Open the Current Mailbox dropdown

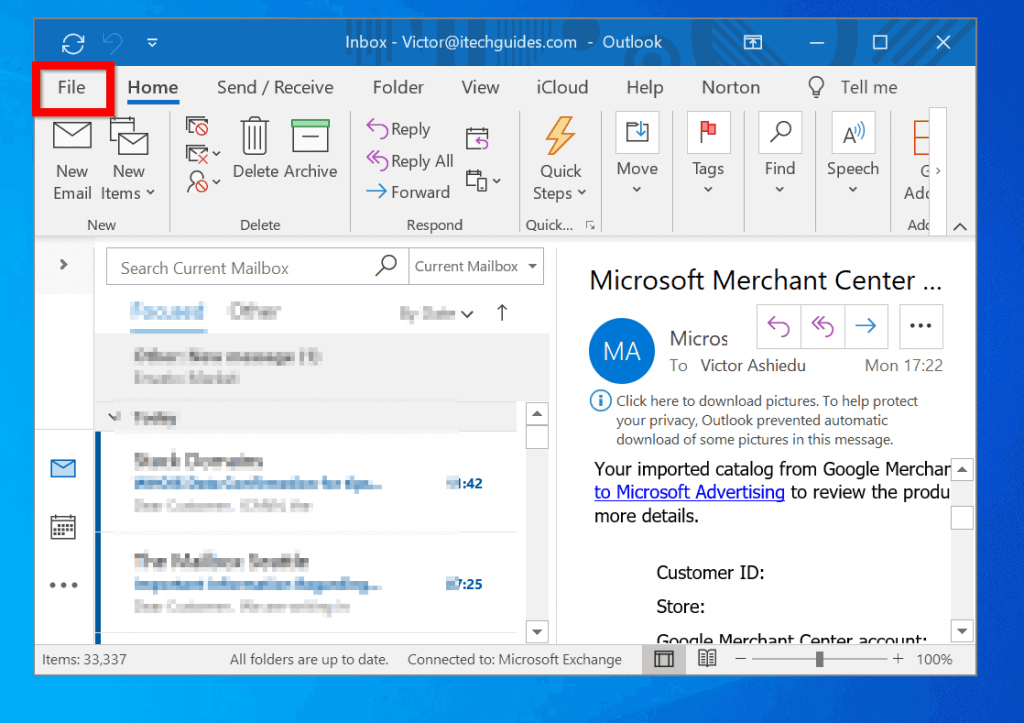tap(476, 266)
